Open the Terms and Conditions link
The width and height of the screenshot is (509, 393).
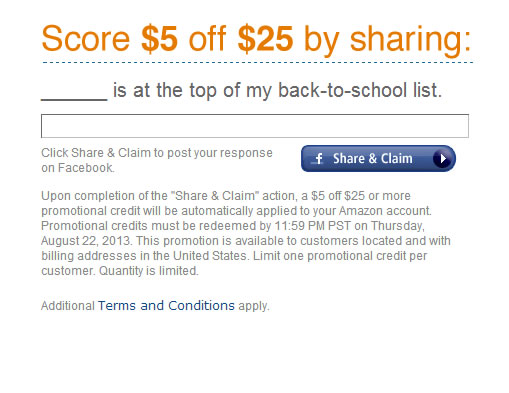click(x=166, y=306)
